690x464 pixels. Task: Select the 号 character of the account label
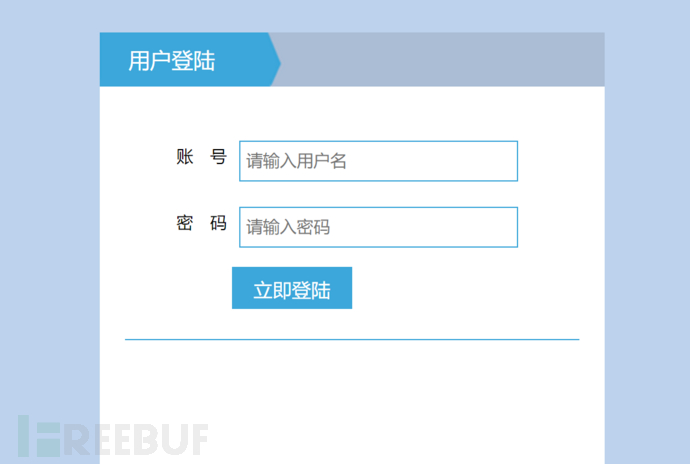pyautogui.click(x=218, y=157)
